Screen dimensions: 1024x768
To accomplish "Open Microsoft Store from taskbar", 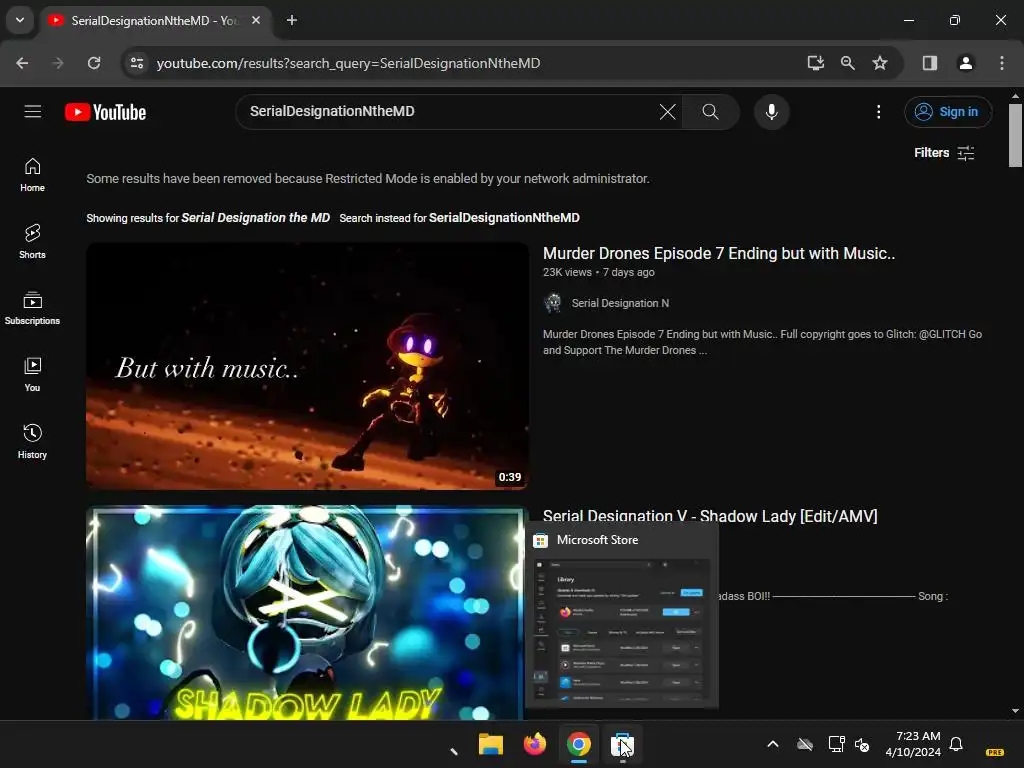I will [622, 744].
